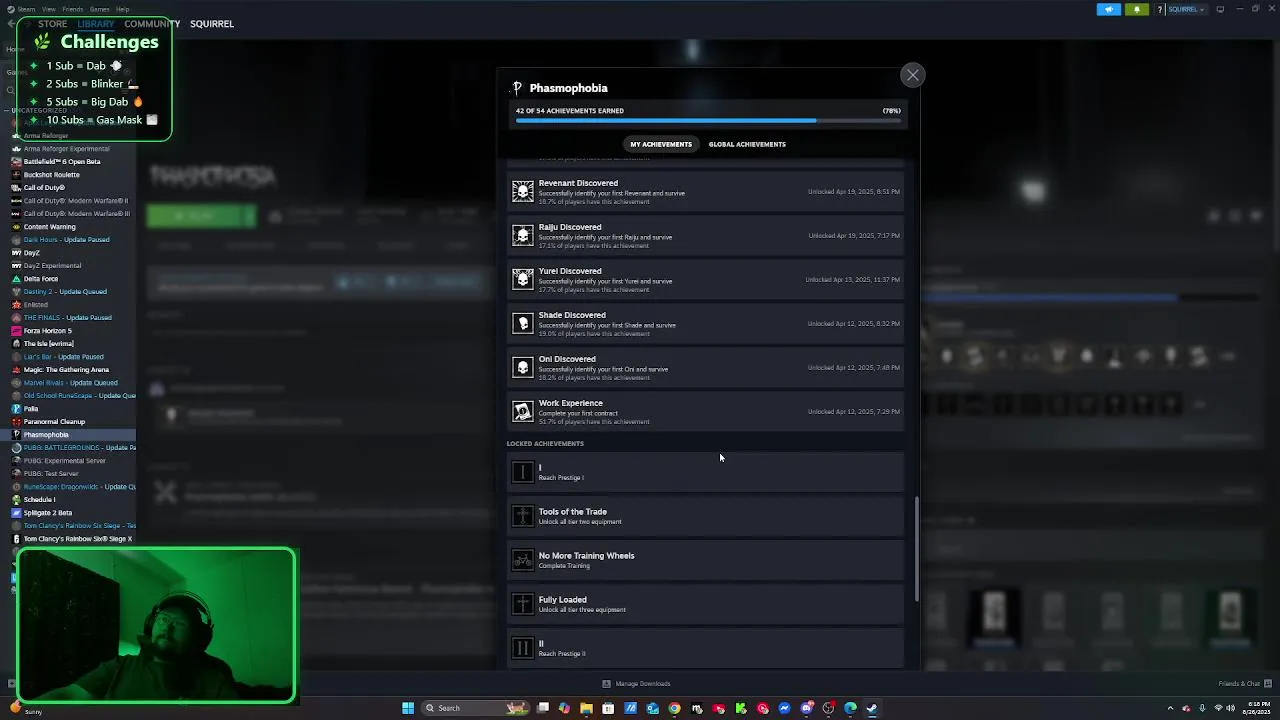Select Battlefield 6 Open Beta in library
1280x720 pixels.
click(62, 161)
